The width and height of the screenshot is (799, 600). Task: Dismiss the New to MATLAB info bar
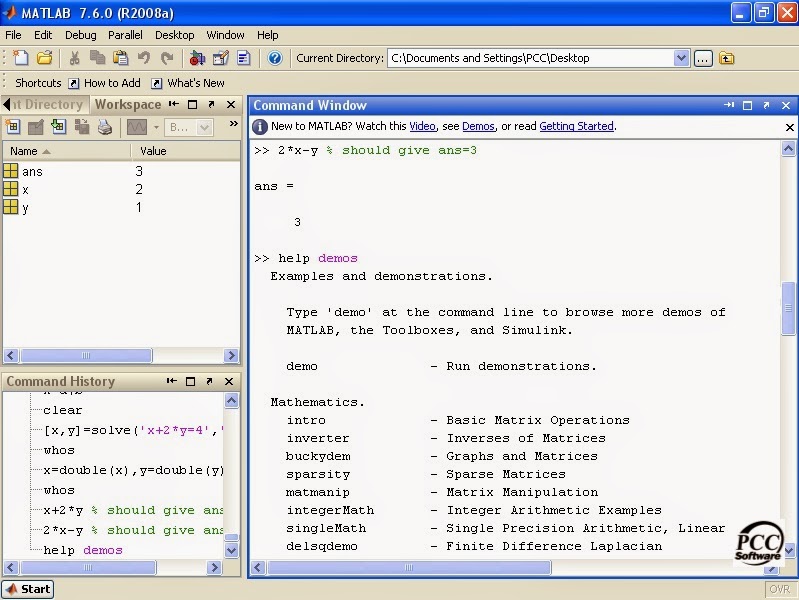click(789, 127)
